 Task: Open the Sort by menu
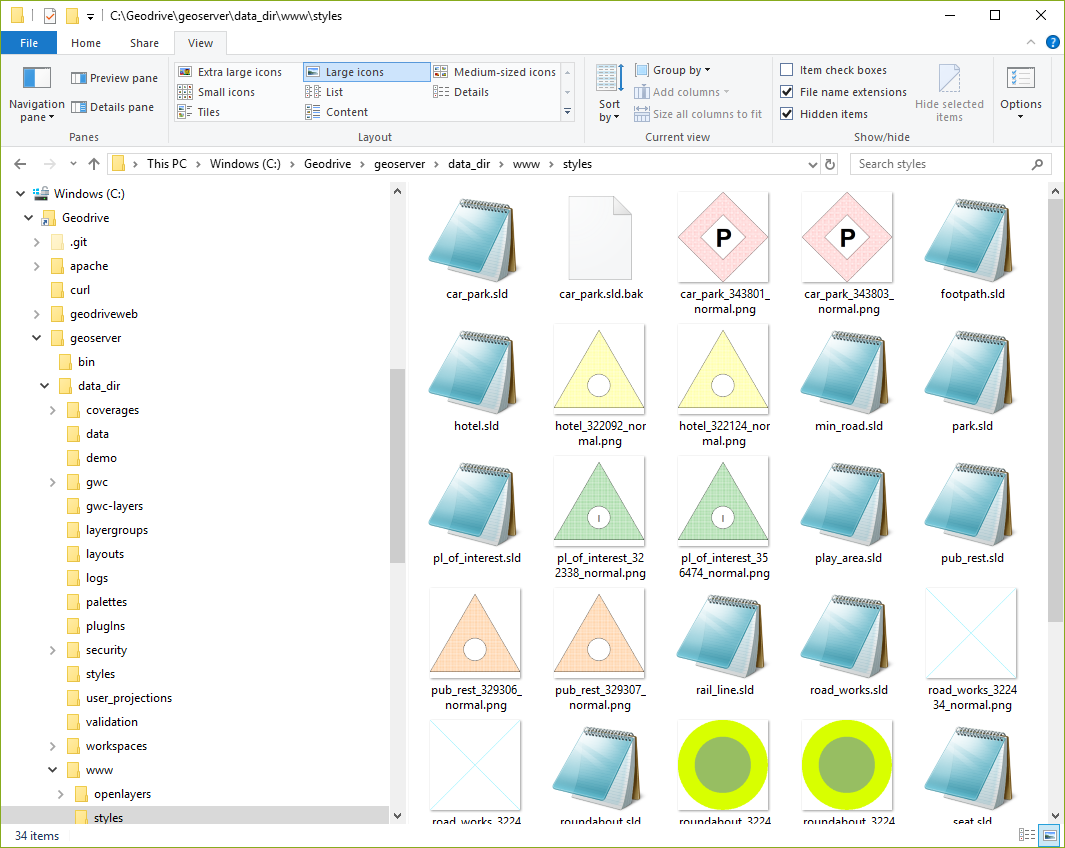click(609, 93)
